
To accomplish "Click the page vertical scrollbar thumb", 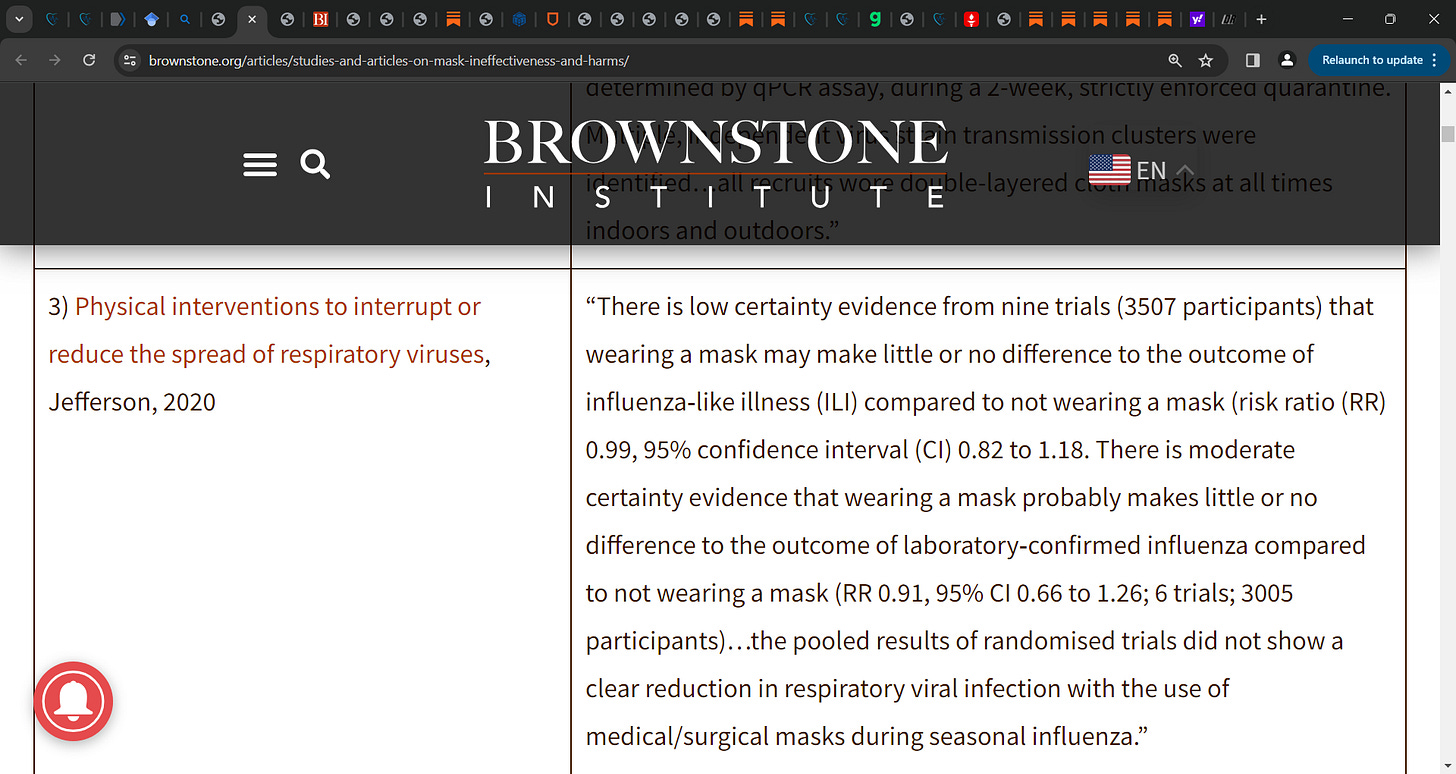I will click(x=1446, y=135).
